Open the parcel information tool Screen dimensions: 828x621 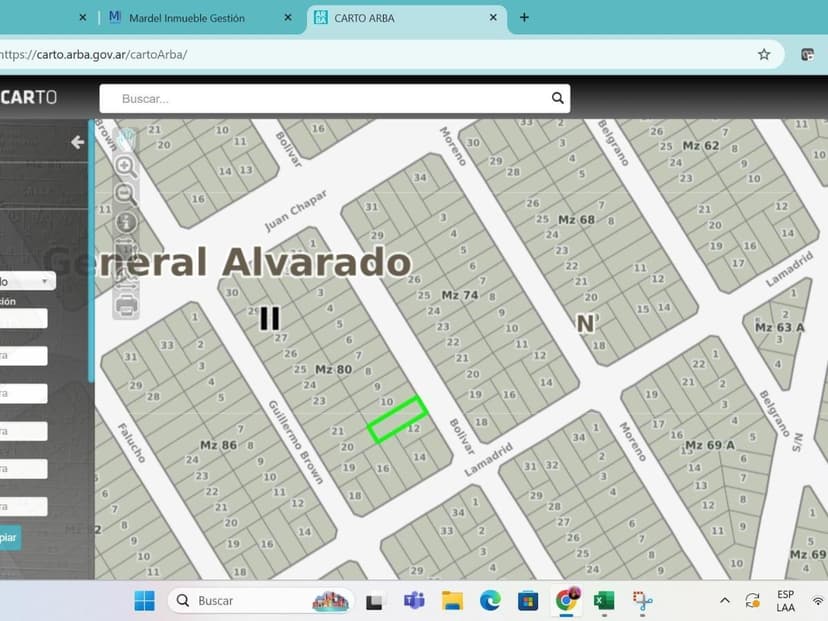(125, 221)
